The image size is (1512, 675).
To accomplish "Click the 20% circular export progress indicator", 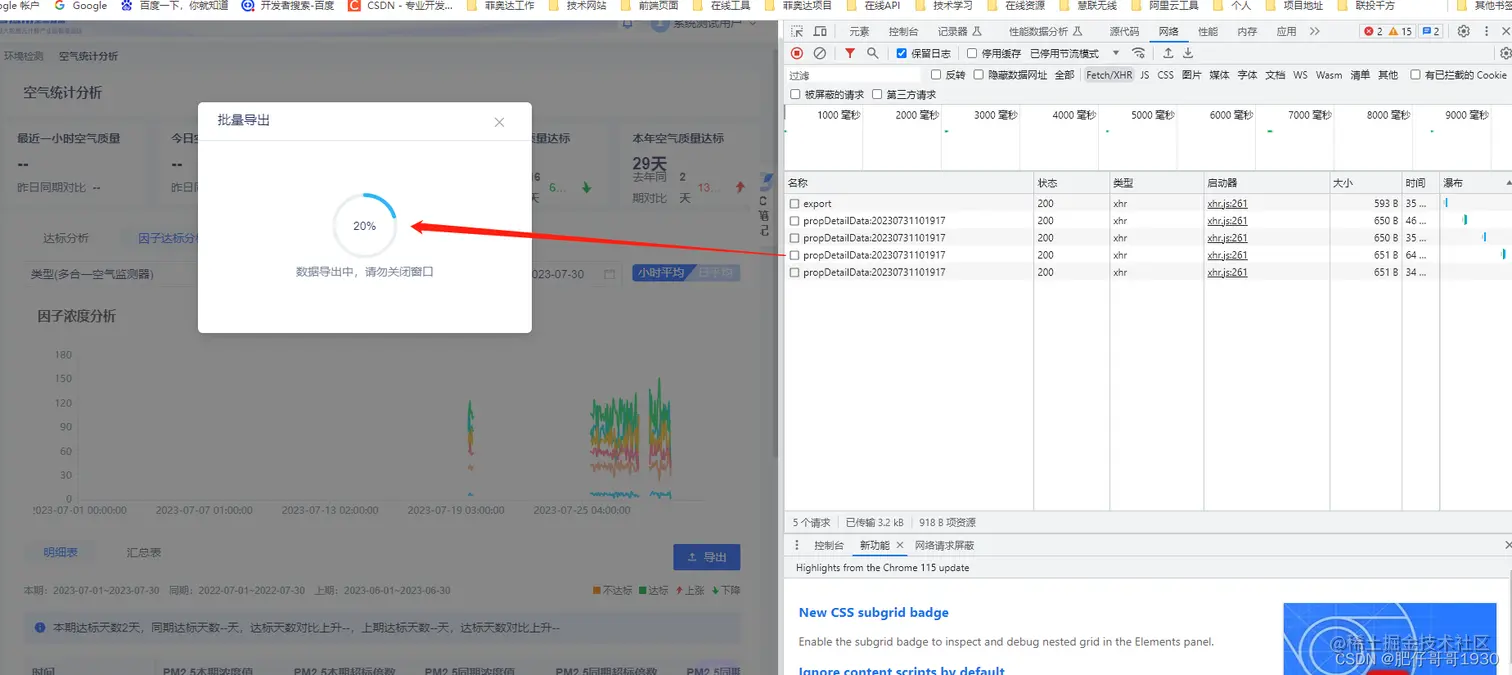I will click(x=365, y=226).
